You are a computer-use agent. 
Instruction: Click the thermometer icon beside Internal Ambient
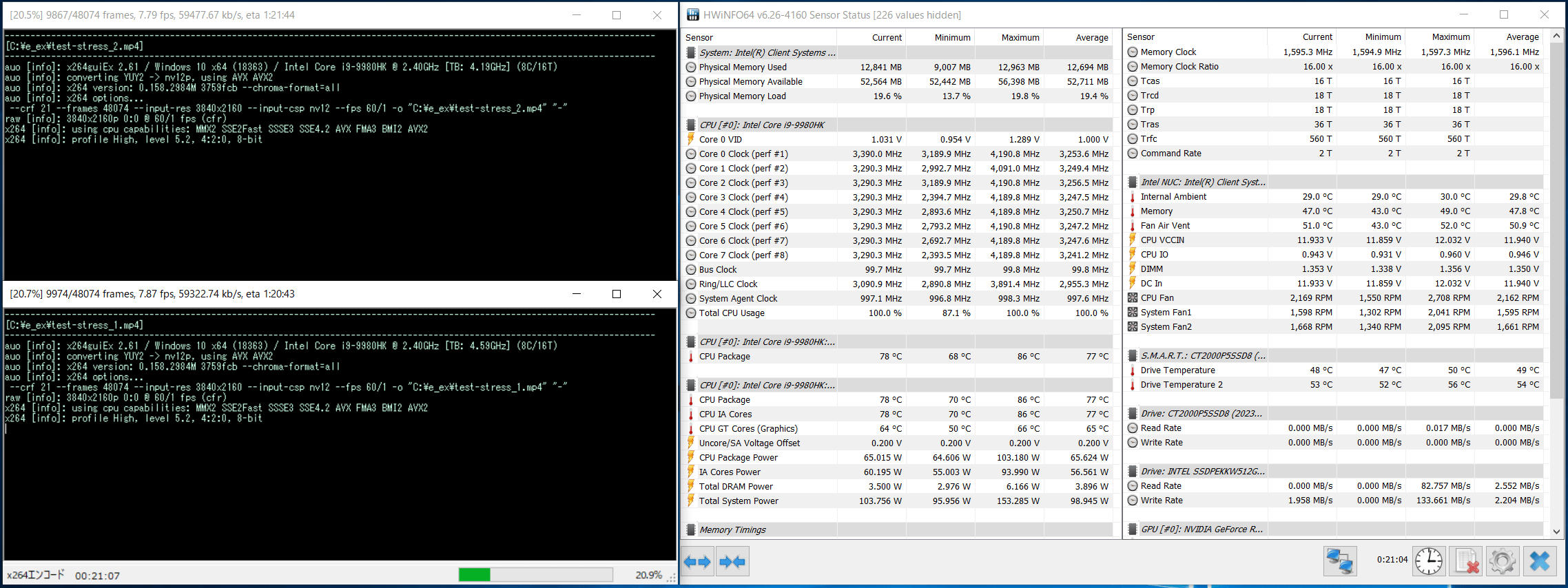pyautogui.click(x=1132, y=196)
